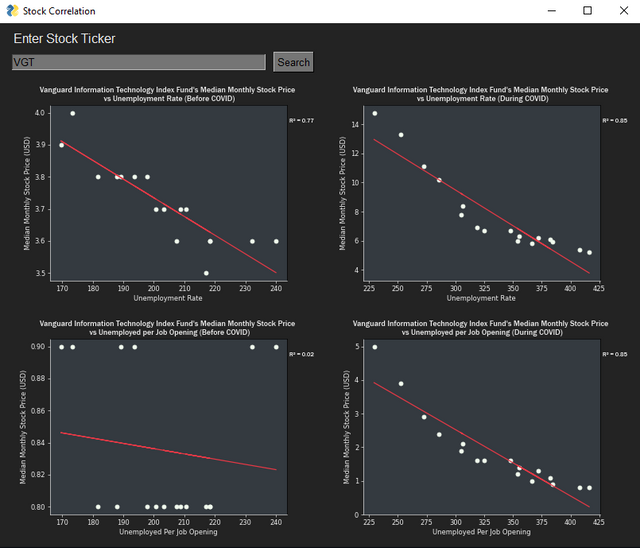Click the 'Unemployment Rate' x-axis label on the During COVID chart
This screenshot has width=640, height=548.
pyautogui.click(x=481, y=298)
